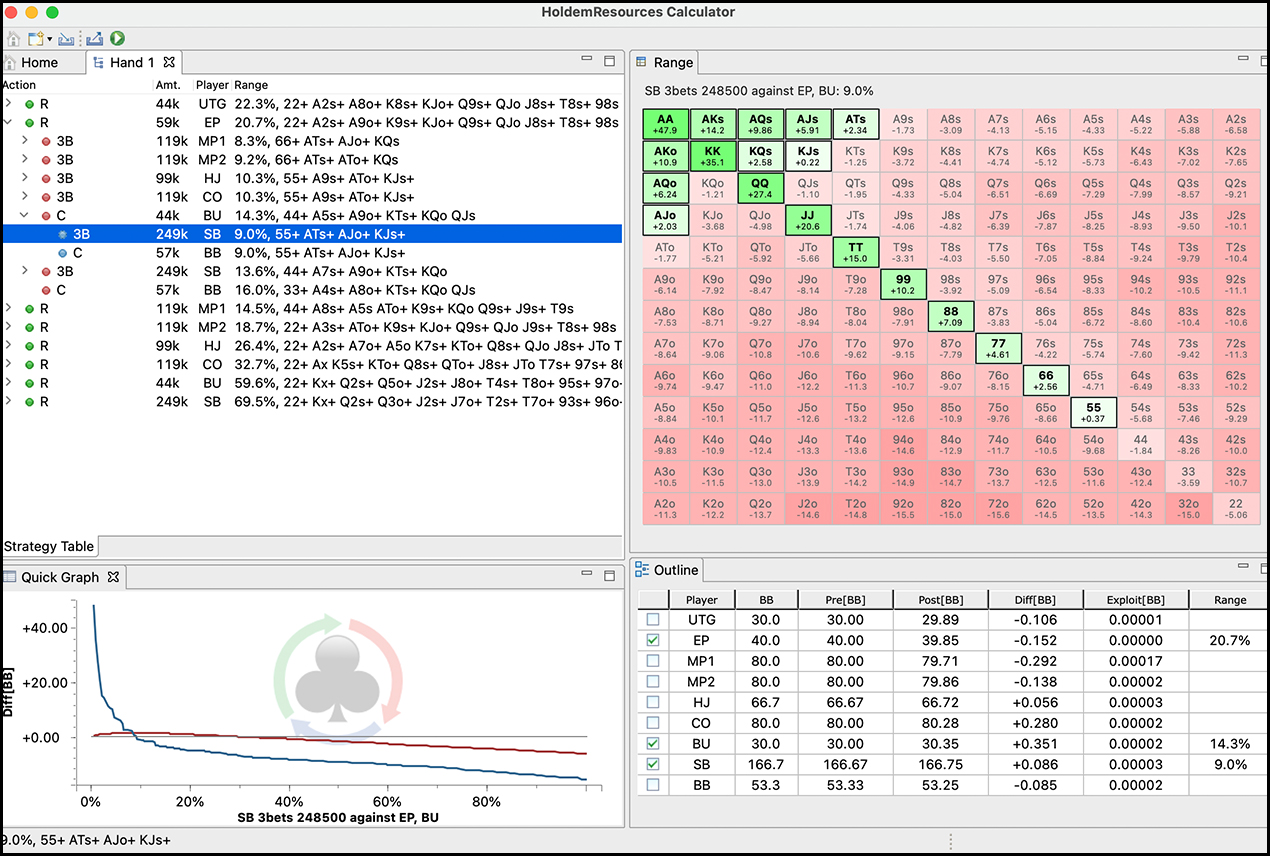Viewport: 1270px width, 856px height.
Task: Expand the SB 249k 13.6% 3B row
Action: [x=25, y=271]
